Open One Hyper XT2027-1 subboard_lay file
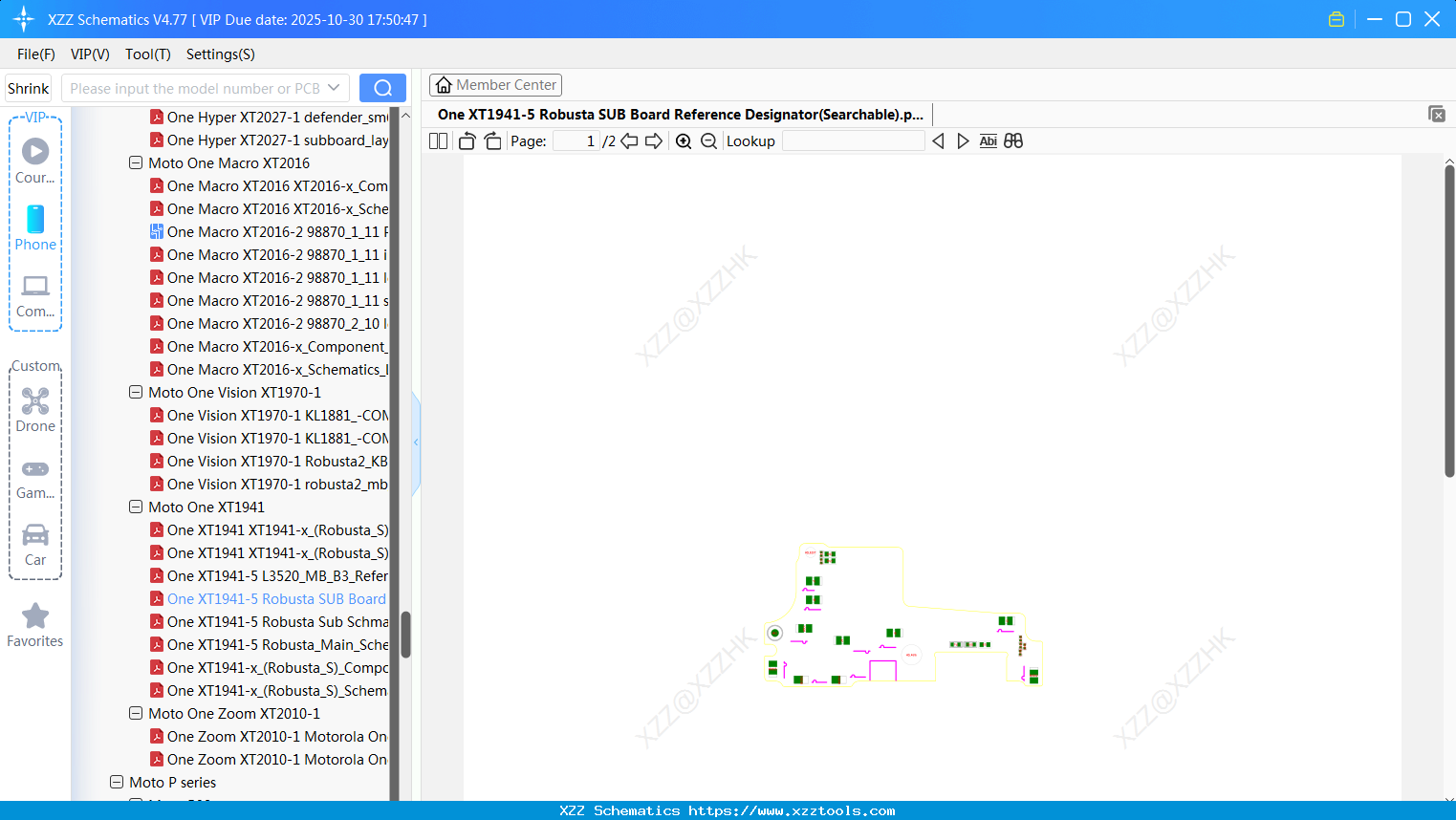The height and width of the screenshot is (820, 1456). (269, 140)
